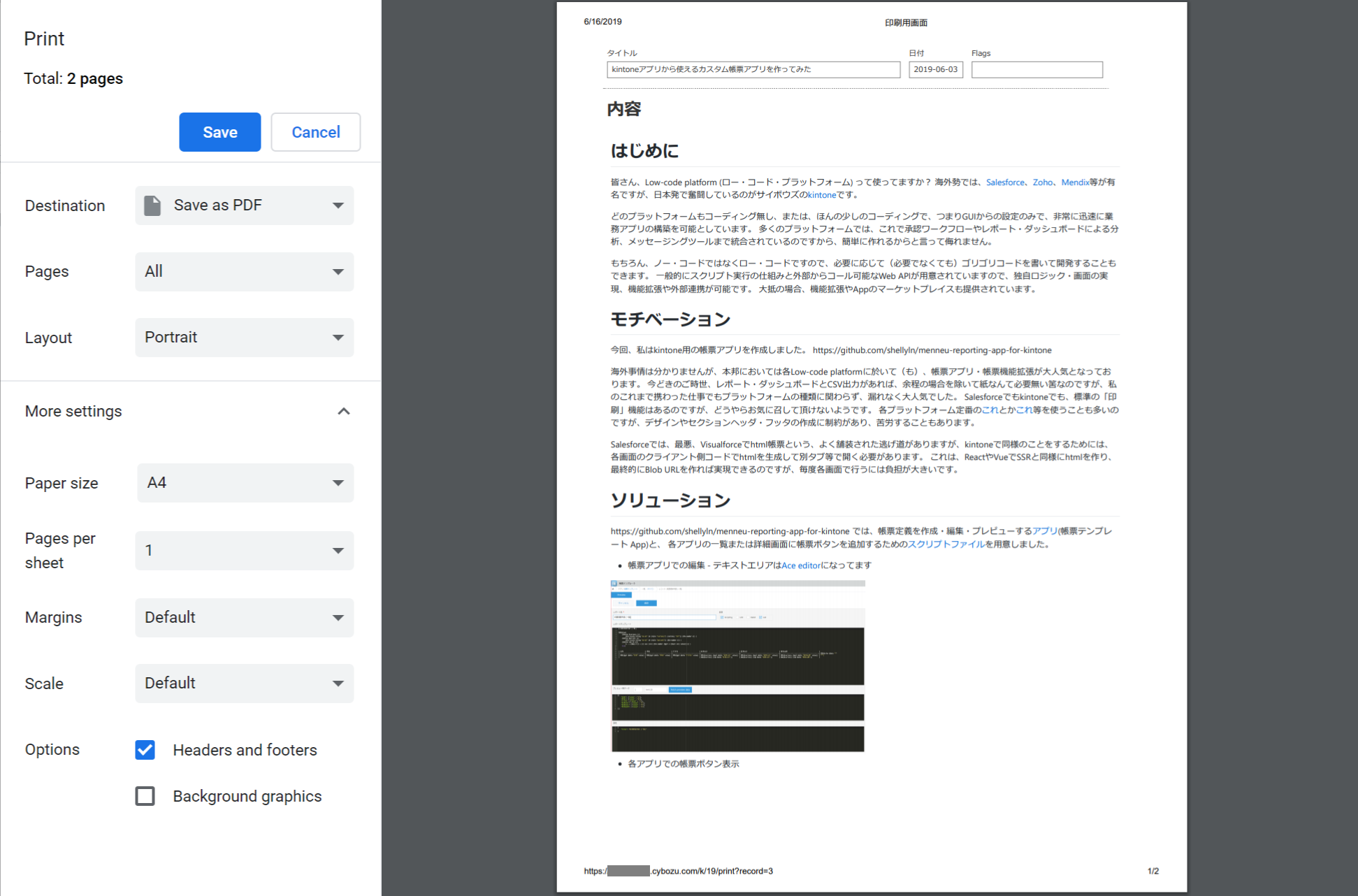Click the Destination dropdown arrow
The image size is (1358, 896).
[x=338, y=205]
